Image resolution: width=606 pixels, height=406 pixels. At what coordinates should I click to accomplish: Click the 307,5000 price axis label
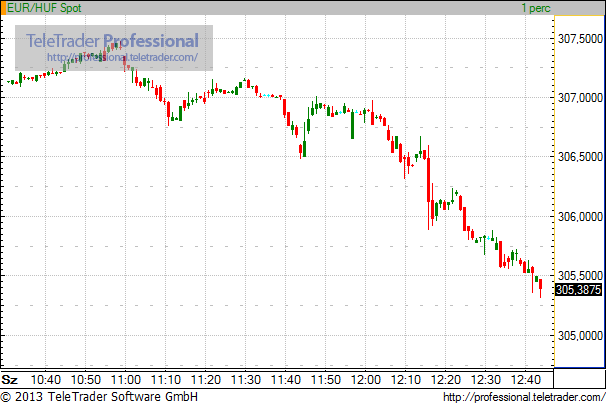(x=580, y=39)
